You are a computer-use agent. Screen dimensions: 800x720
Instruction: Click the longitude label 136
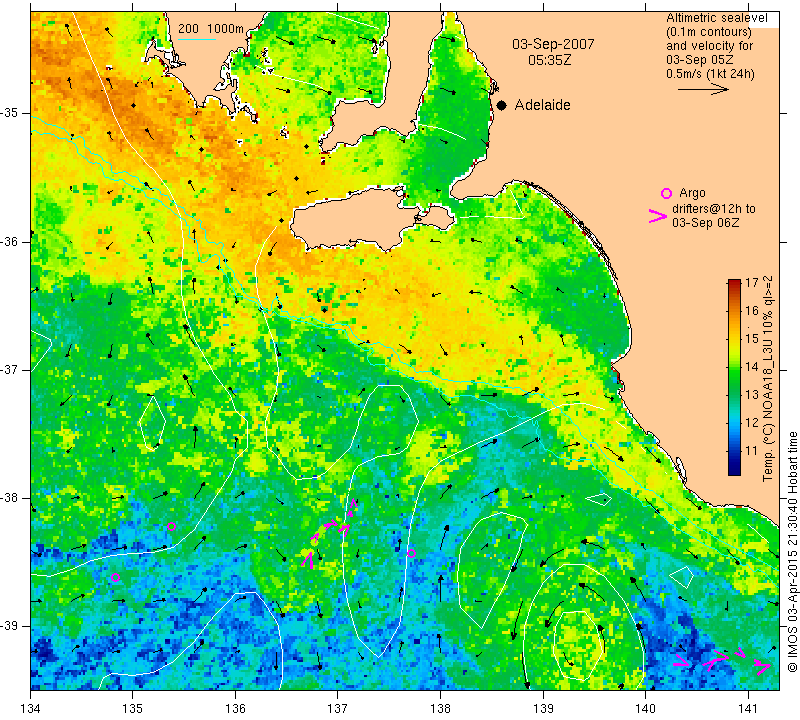[x=235, y=709]
